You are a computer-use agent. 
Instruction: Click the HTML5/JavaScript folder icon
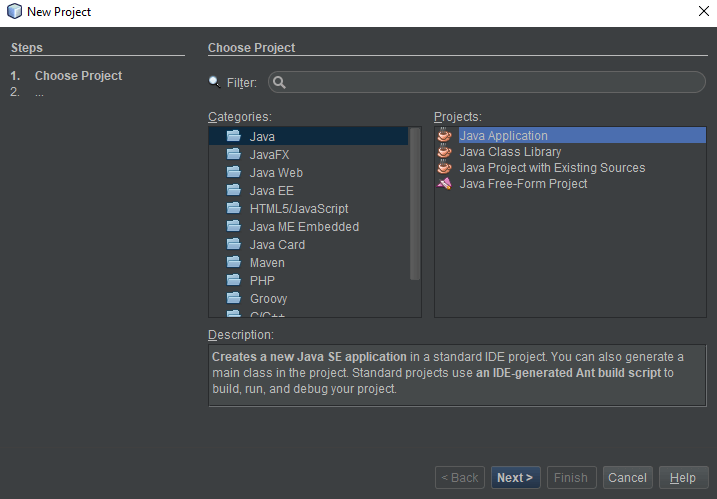[x=234, y=208]
